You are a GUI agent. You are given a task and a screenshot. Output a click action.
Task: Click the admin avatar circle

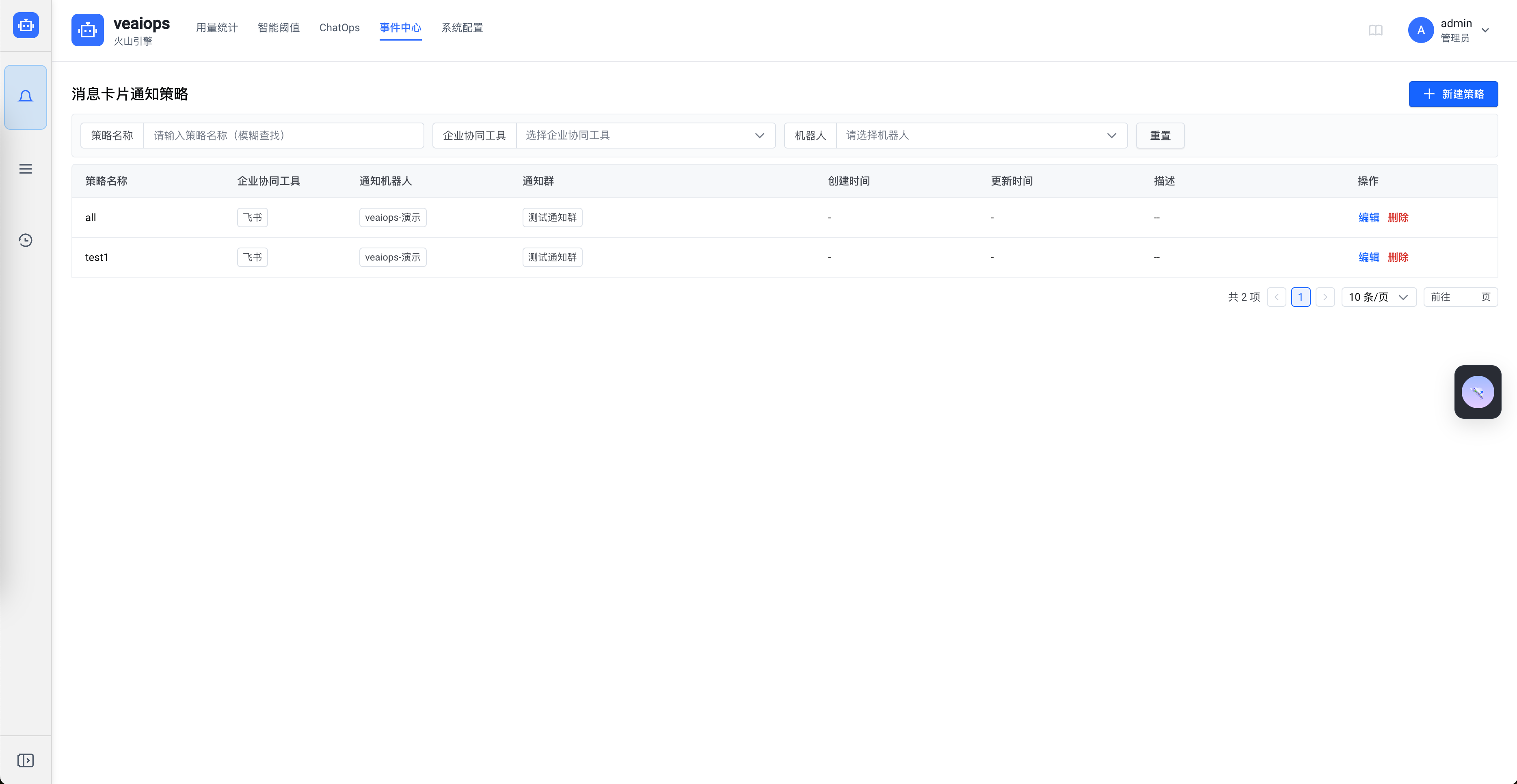point(1420,30)
